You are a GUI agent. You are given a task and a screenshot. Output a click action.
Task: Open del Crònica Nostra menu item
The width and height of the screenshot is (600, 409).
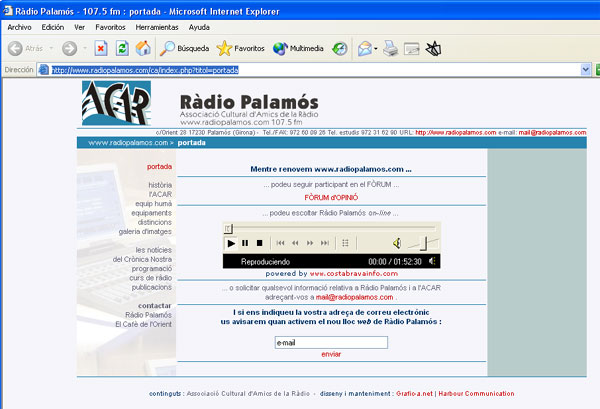point(142,259)
